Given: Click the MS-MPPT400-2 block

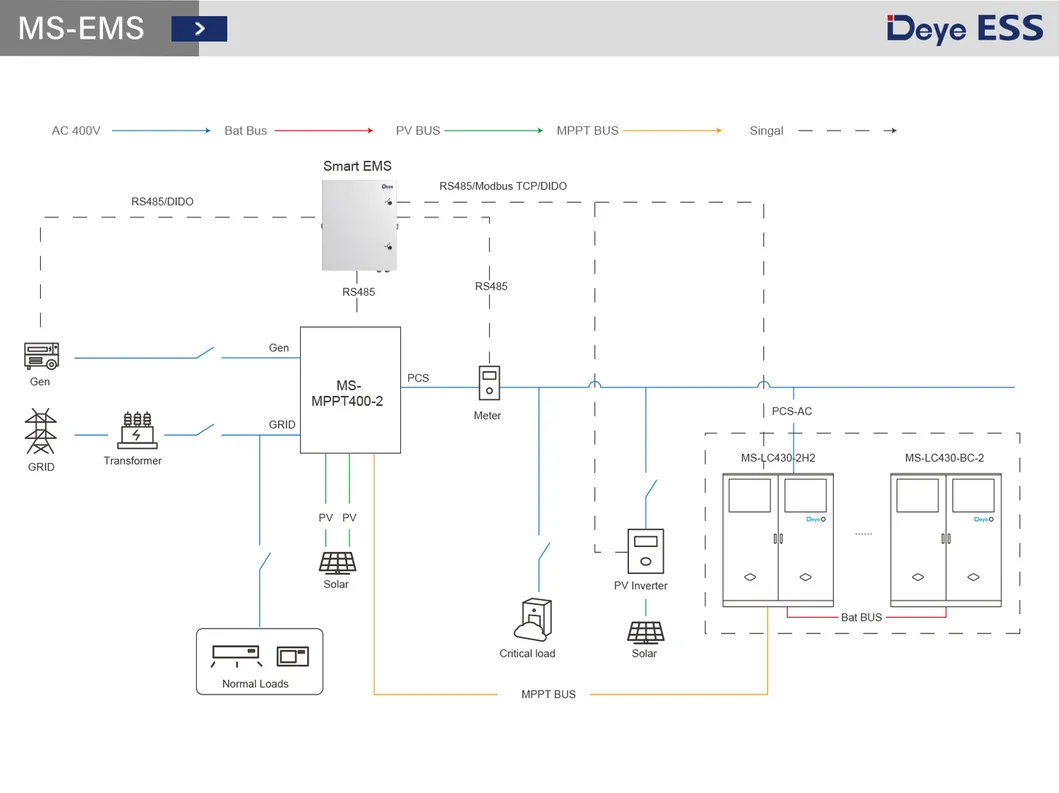Looking at the screenshot, I should [x=350, y=390].
